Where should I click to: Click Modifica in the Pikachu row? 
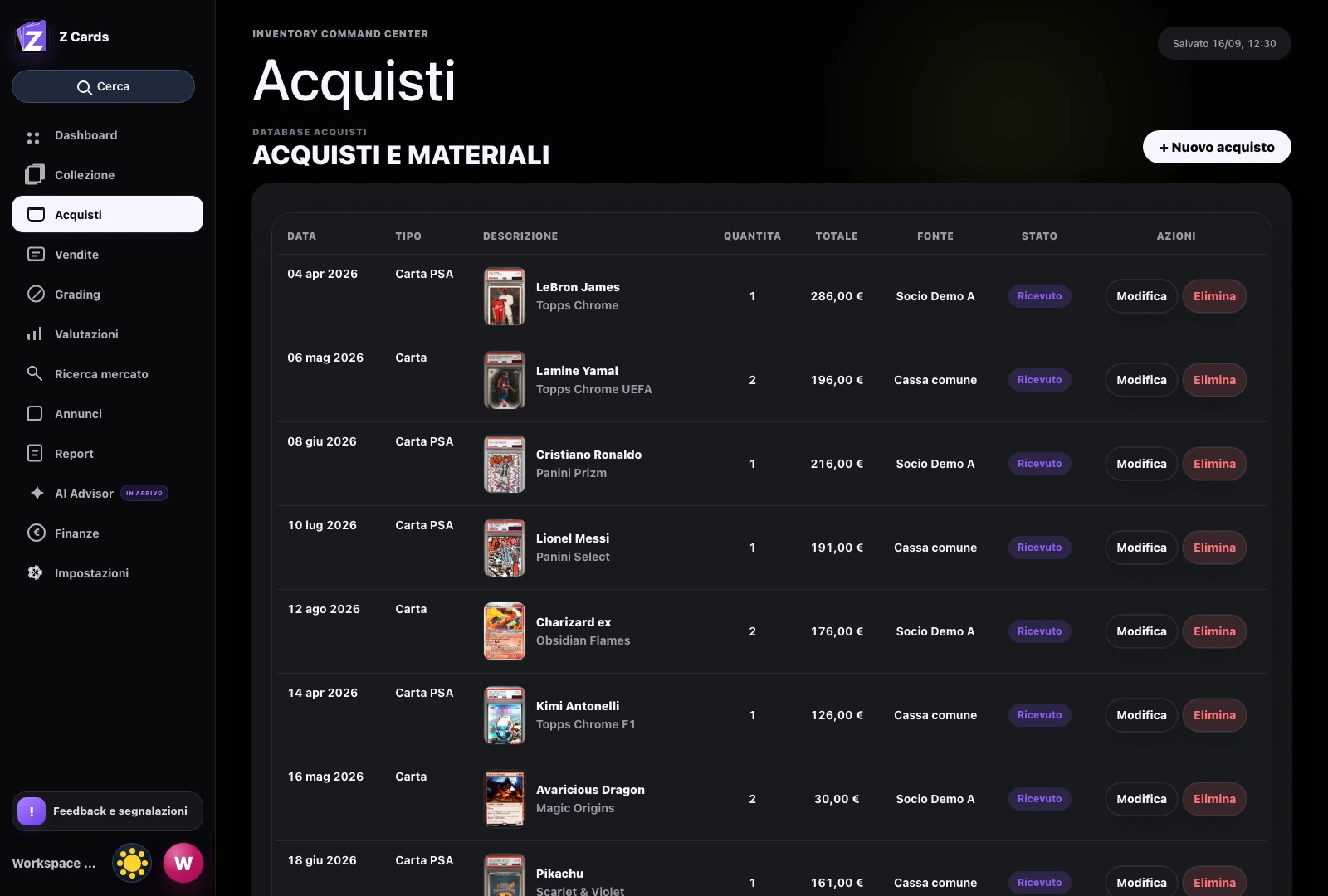pyautogui.click(x=1141, y=882)
